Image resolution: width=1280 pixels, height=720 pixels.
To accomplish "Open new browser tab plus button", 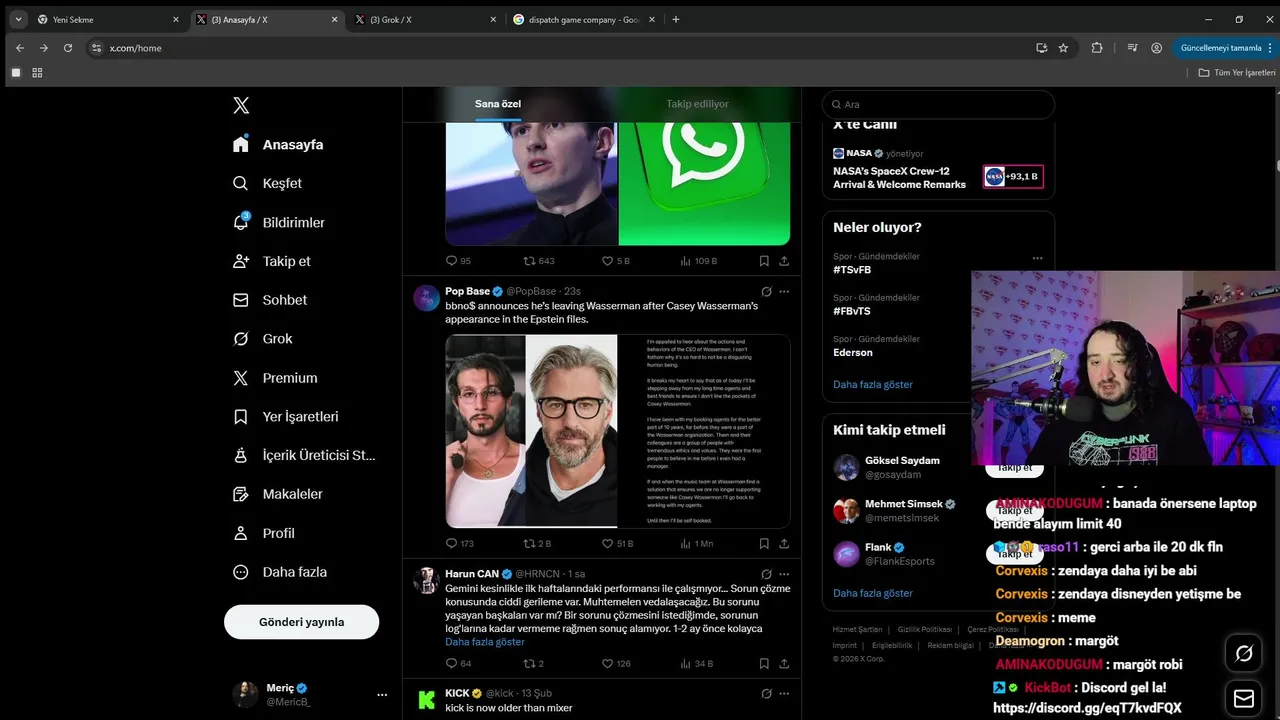I will (676, 19).
